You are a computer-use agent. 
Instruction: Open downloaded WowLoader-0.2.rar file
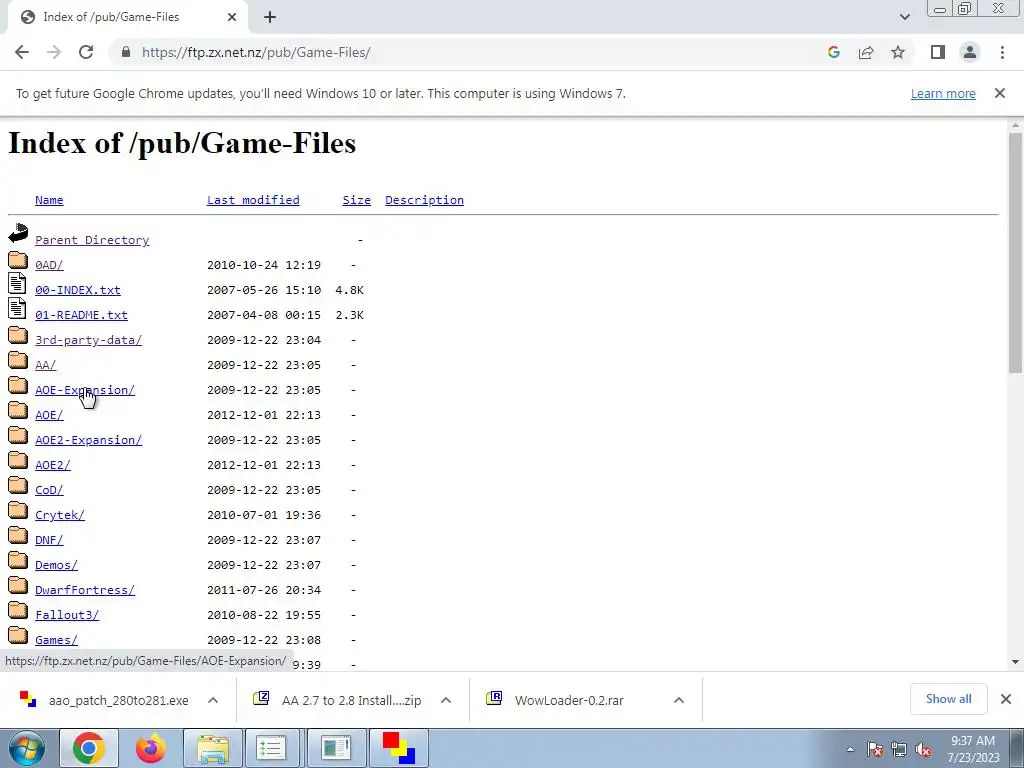[x=569, y=700]
